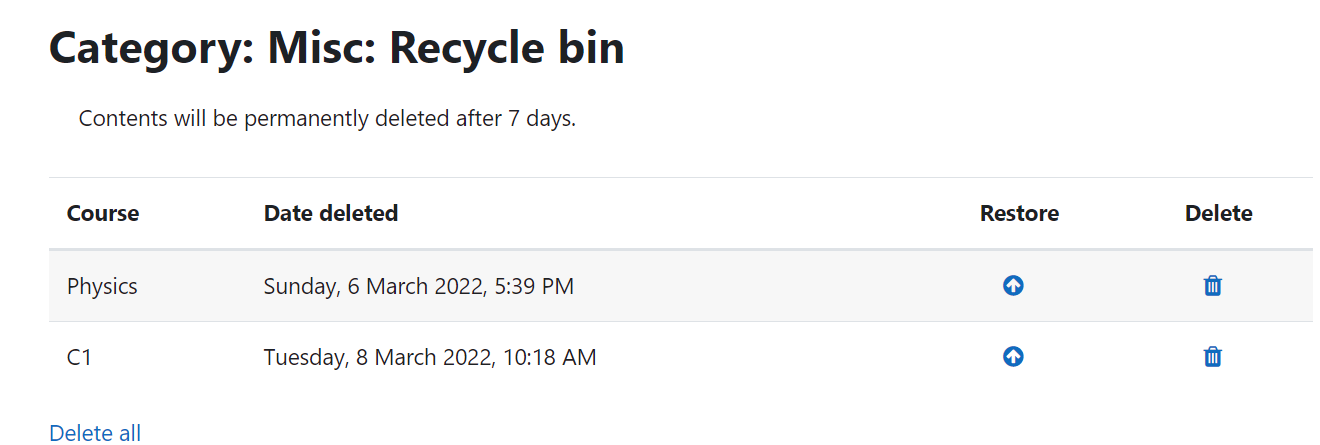Select the Tuesday, 8 March 2022 date
Image resolution: width=1320 pixels, height=445 pixels.
(x=378, y=356)
